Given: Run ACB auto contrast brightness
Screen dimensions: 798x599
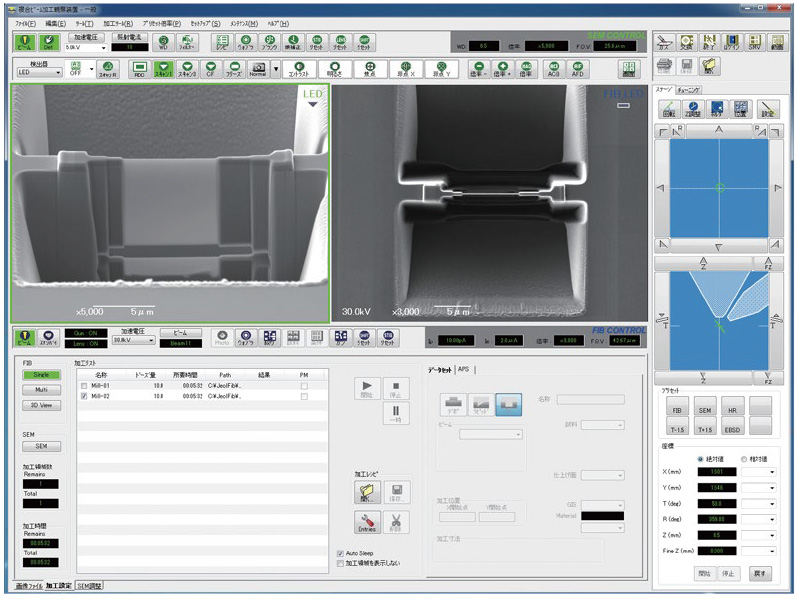Looking at the screenshot, I should 554,69.
